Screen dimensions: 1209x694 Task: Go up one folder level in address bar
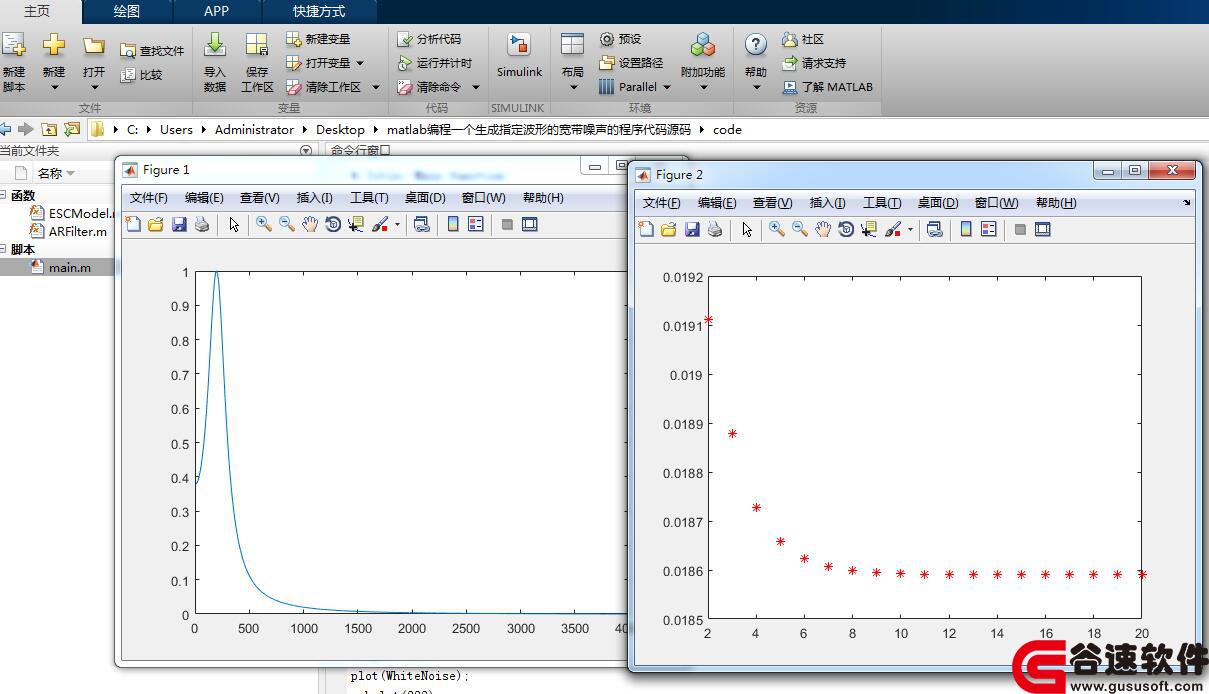point(49,129)
